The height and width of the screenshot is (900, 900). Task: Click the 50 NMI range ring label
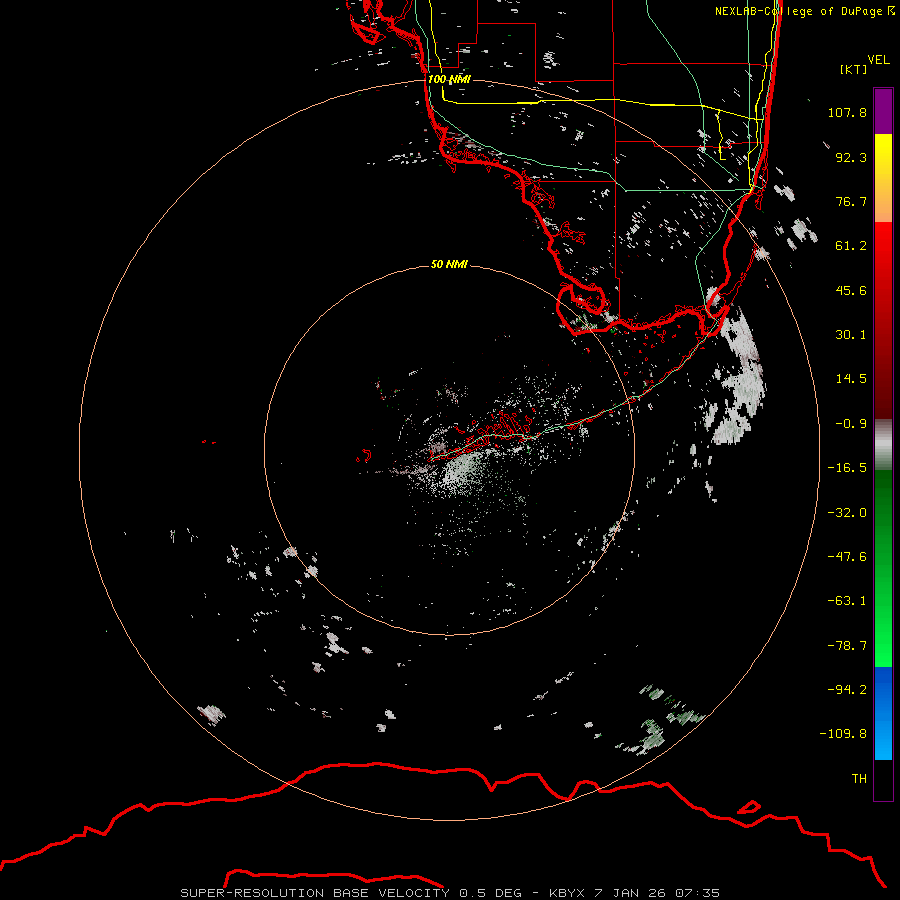point(449,264)
